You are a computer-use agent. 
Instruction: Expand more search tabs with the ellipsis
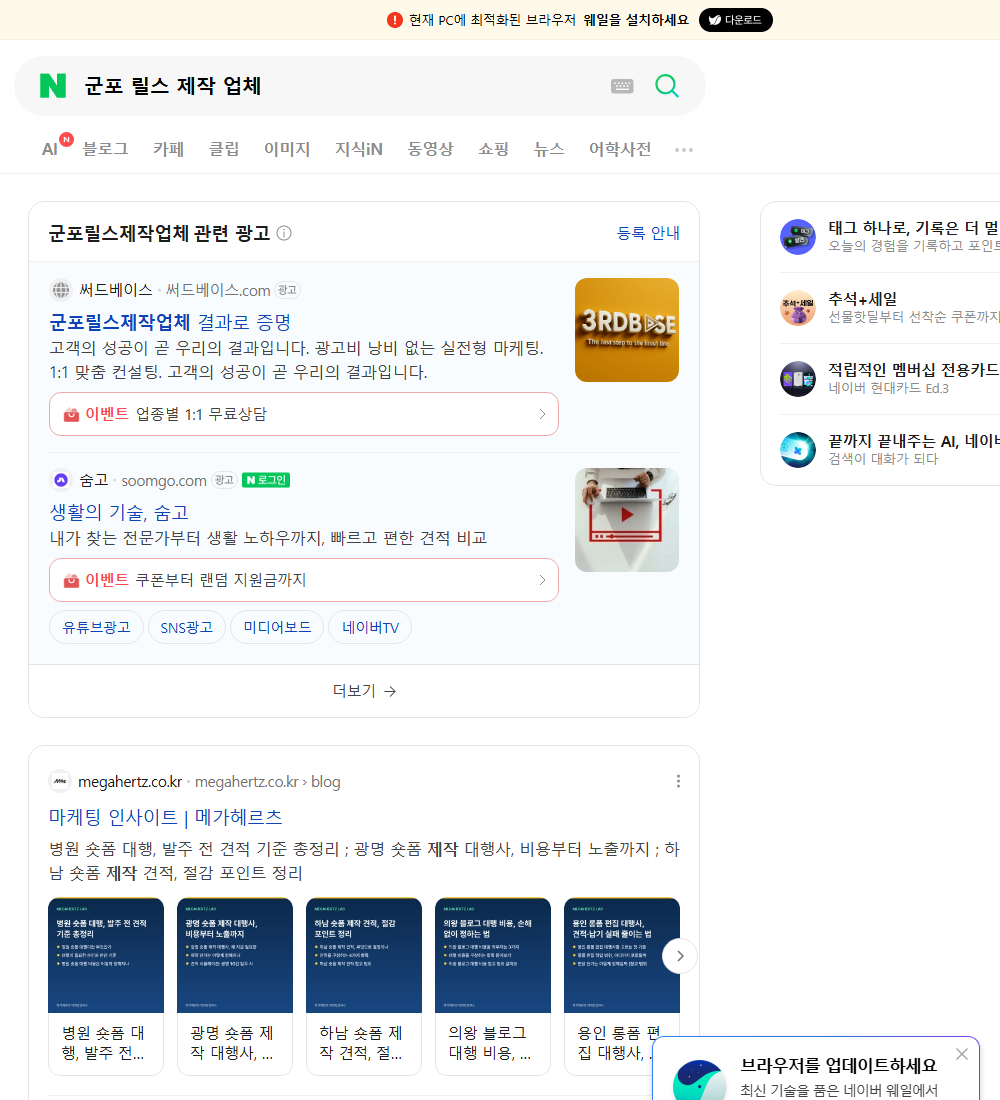(684, 149)
